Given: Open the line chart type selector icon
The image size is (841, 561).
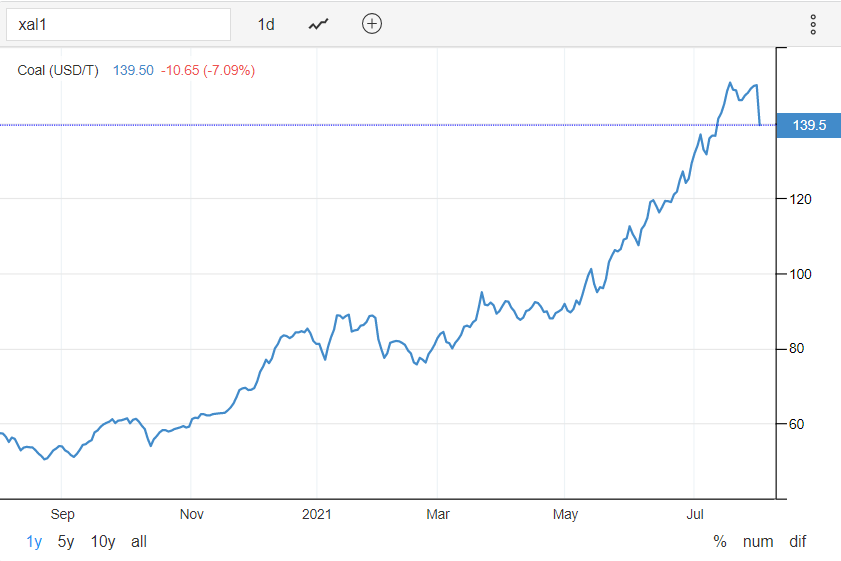Looking at the screenshot, I should click(x=319, y=24).
